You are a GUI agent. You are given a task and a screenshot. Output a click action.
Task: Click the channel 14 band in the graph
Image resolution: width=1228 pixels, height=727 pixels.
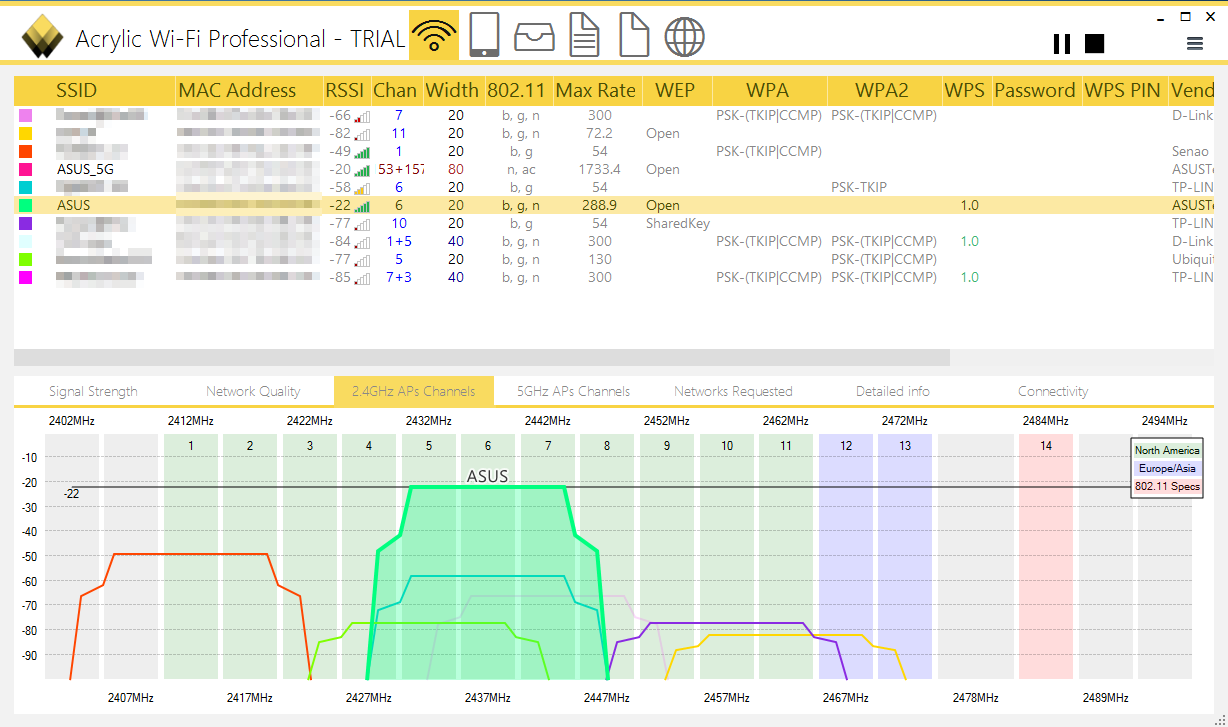click(1046, 556)
